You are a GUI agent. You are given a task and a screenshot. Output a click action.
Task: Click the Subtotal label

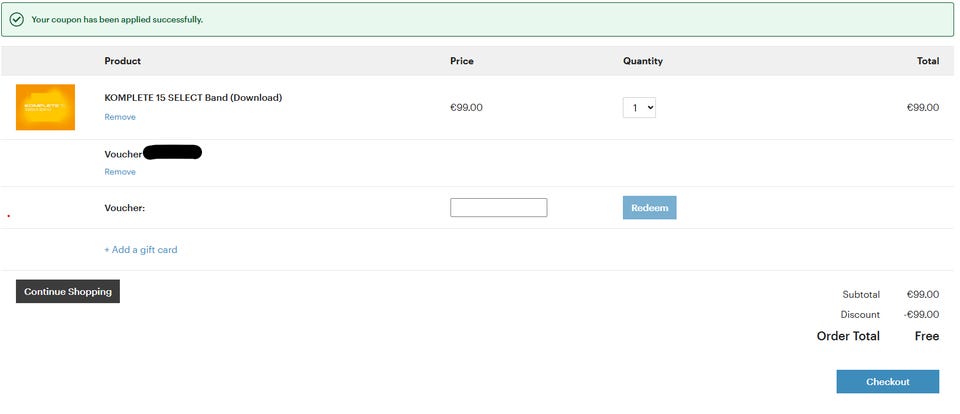[x=861, y=295]
